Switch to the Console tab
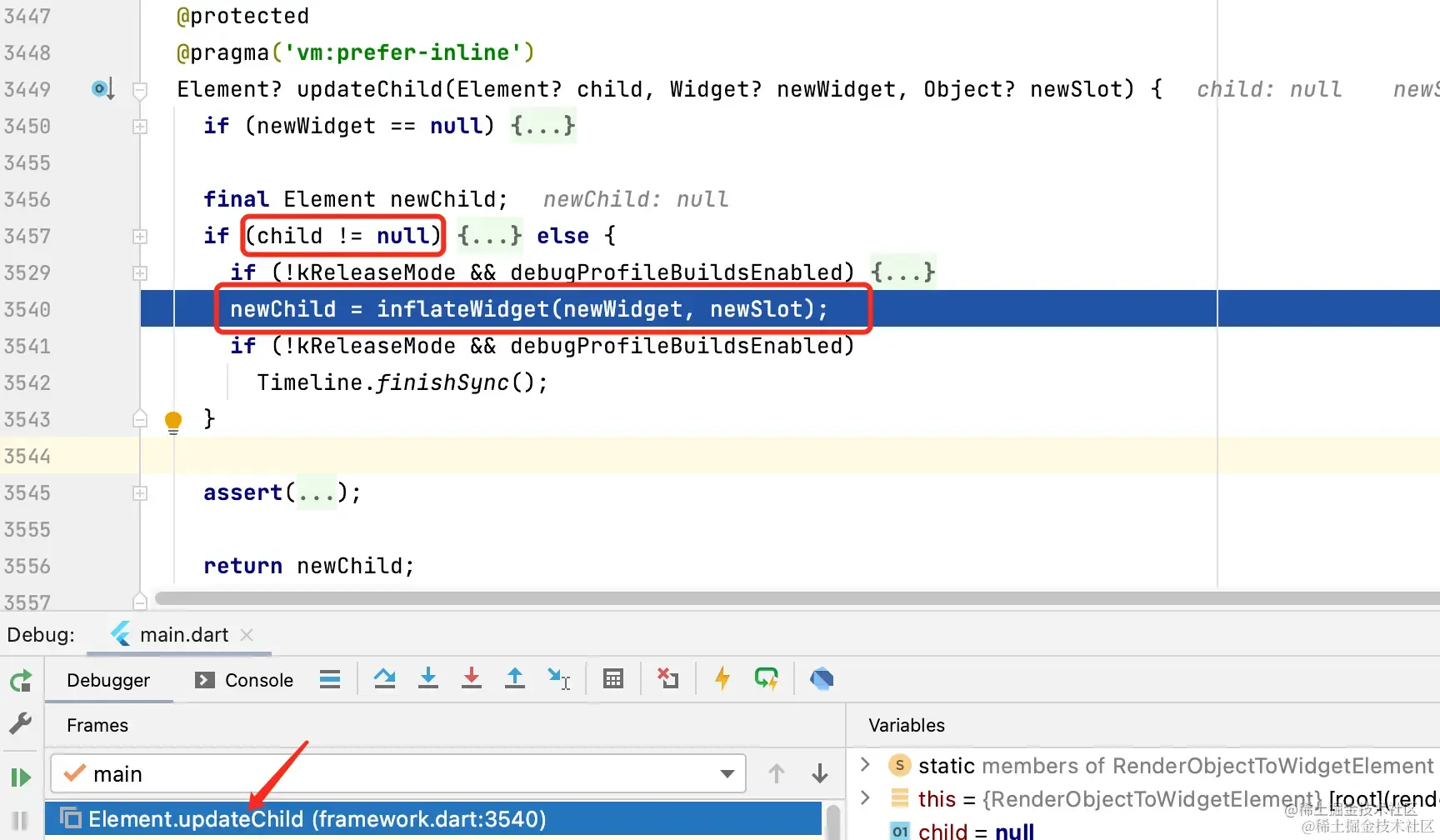 (244, 680)
